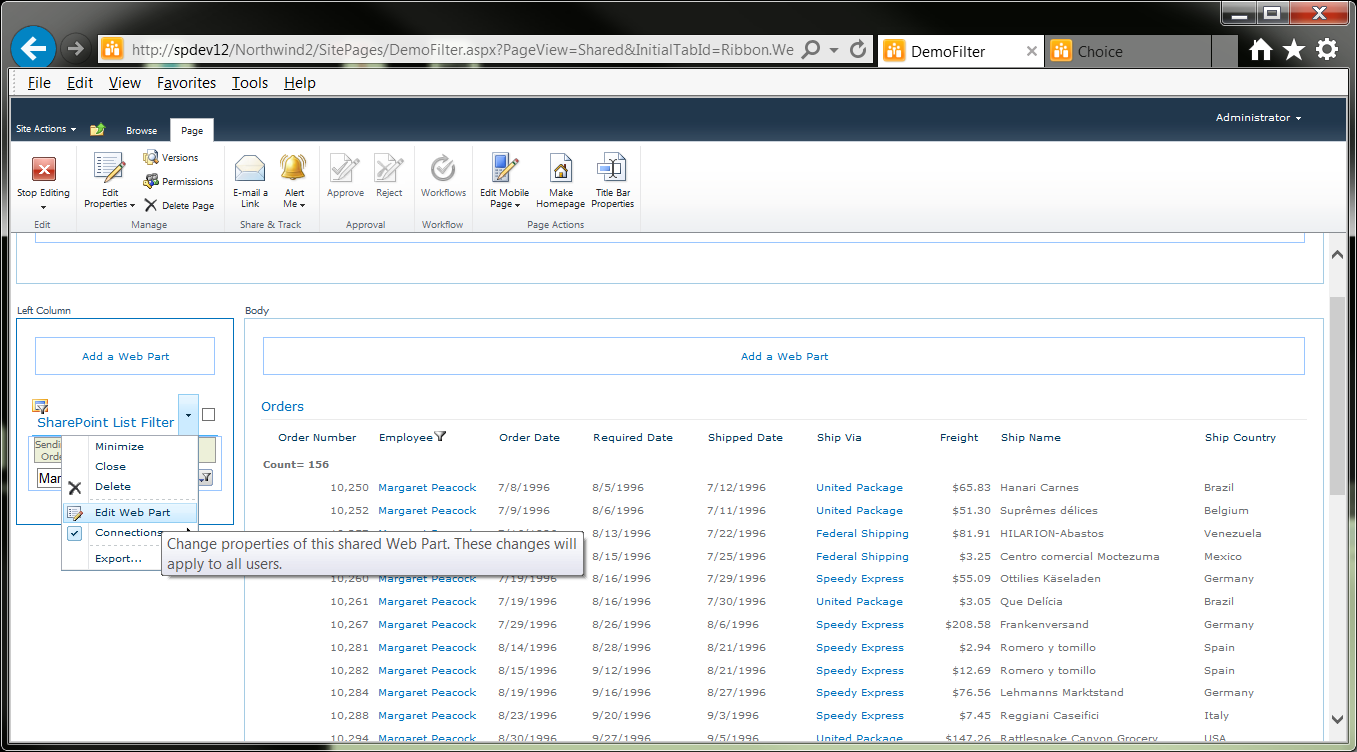Click Add a Web Part in Left Column
Screen dimensions: 1357x752
click(x=125, y=356)
